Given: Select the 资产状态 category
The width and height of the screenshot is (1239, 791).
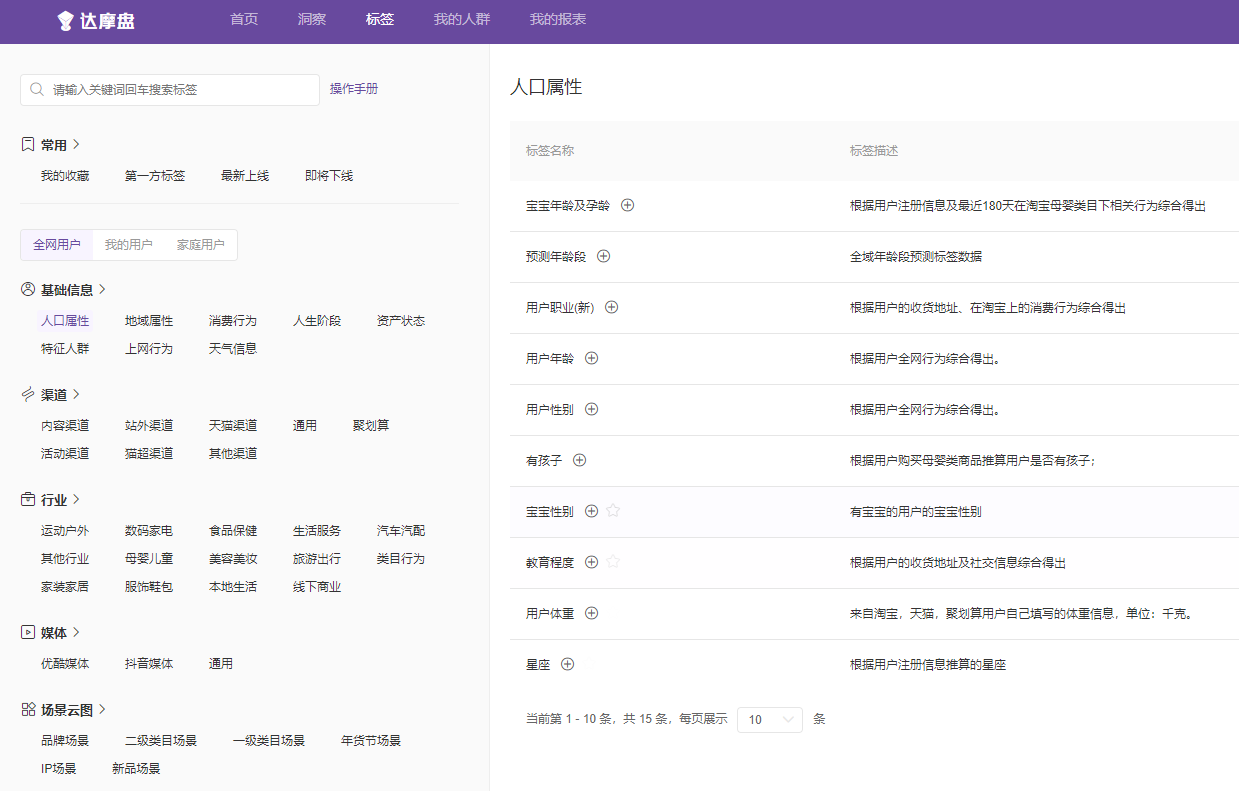Looking at the screenshot, I should 401,321.
